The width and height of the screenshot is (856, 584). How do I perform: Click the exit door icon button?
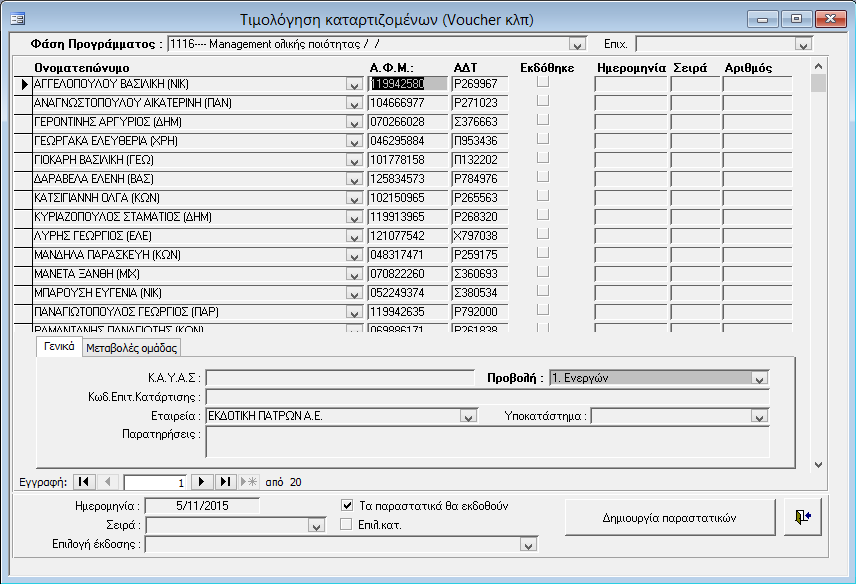(x=802, y=517)
